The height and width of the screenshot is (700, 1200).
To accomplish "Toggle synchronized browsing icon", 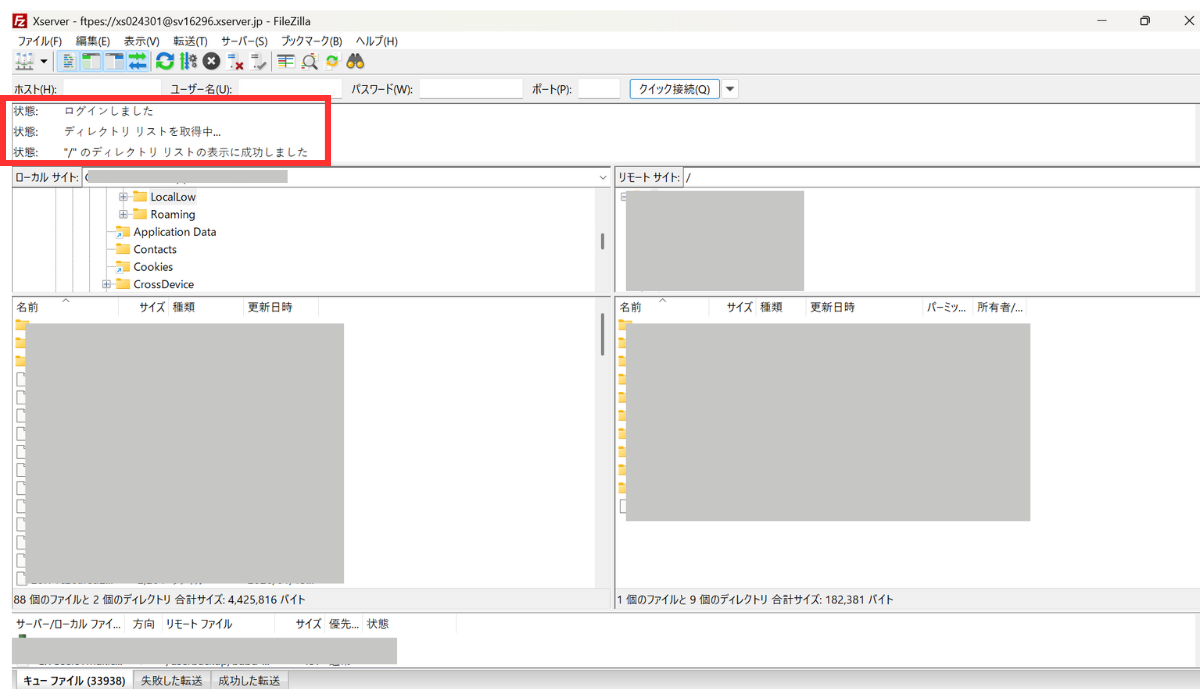I will (x=332, y=62).
